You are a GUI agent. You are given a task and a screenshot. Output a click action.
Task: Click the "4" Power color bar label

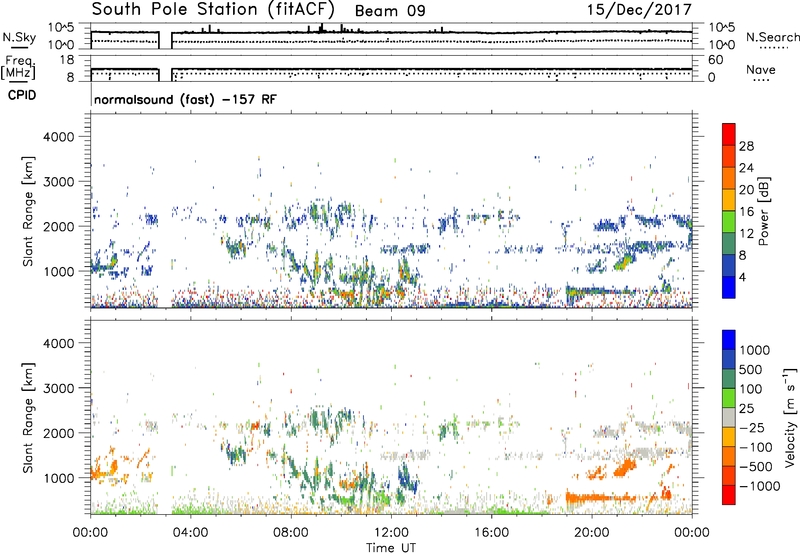pyautogui.click(x=742, y=277)
